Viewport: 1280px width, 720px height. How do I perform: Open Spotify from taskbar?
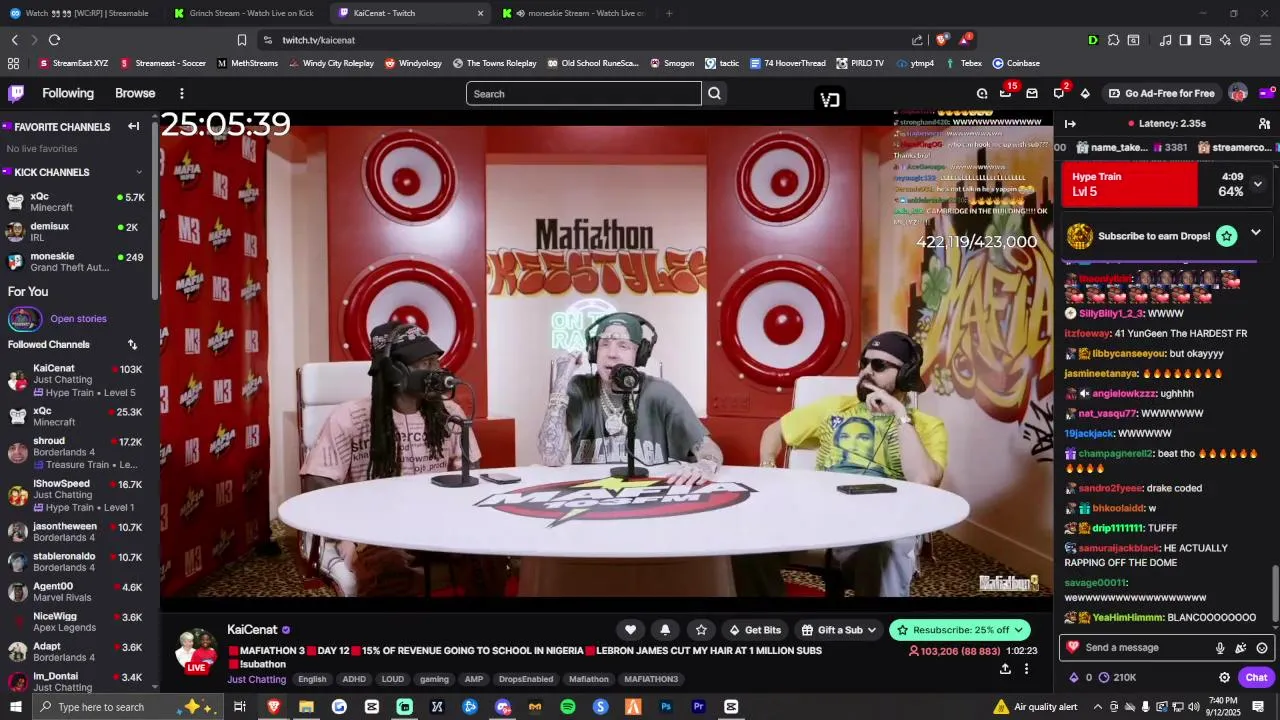pos(568,707)
